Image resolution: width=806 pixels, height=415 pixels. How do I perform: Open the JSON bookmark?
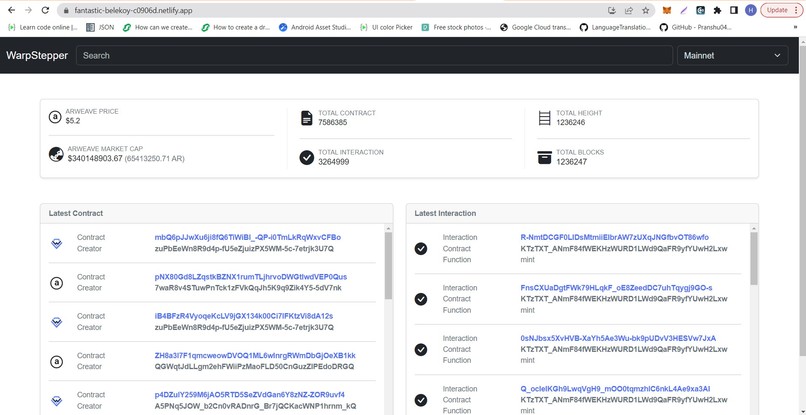pyautogui.click(x=100, y=27)
